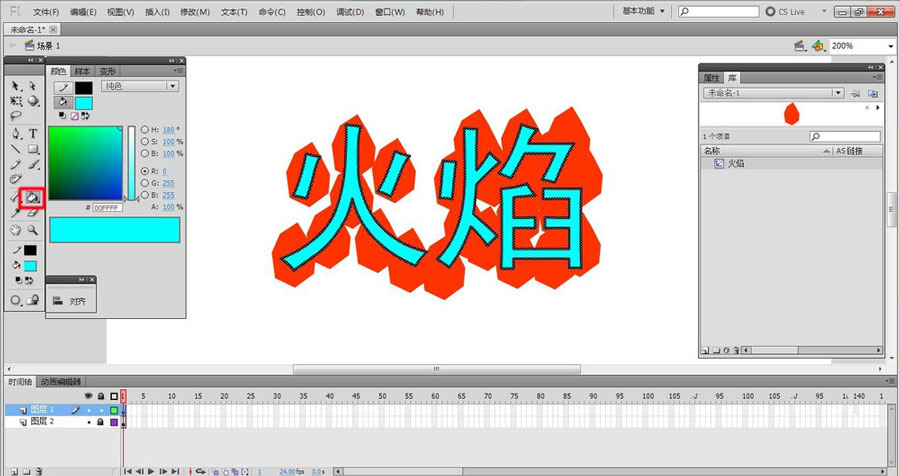Click the new layer icon in timeline
900x476 pixels.
[x=15, y=471]
